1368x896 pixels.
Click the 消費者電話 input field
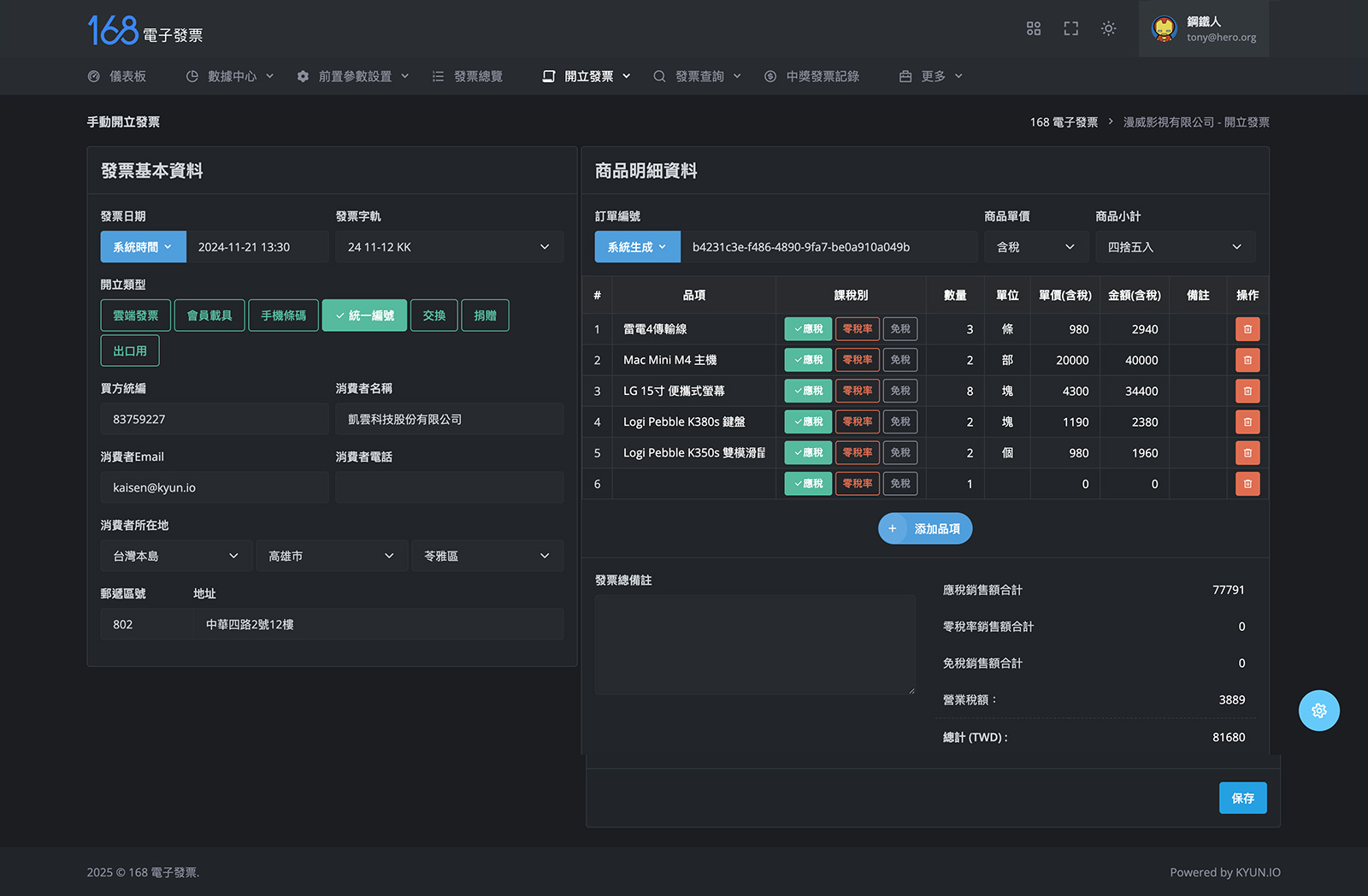pos(449,487)
